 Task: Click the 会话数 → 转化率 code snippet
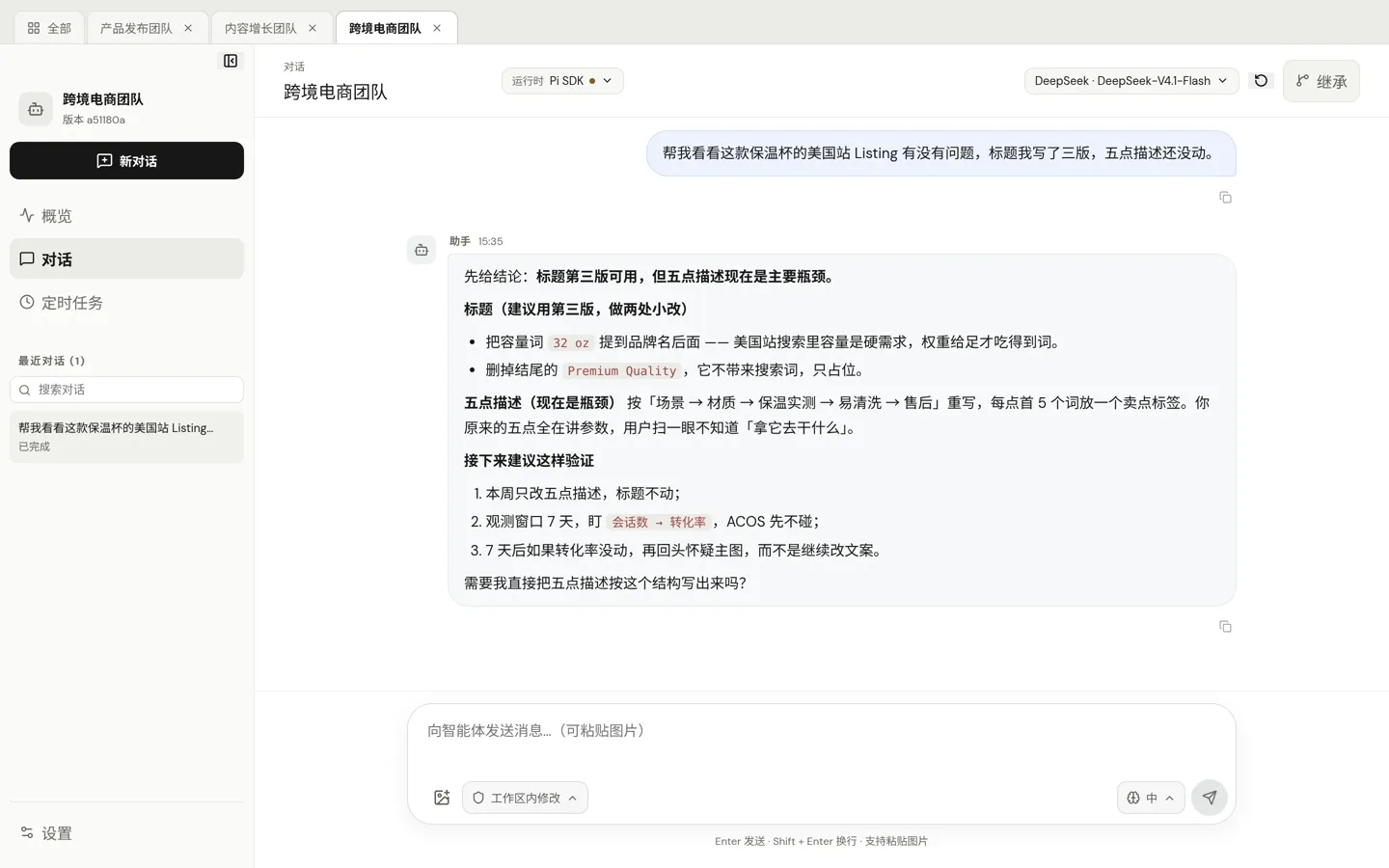point(659,522)
